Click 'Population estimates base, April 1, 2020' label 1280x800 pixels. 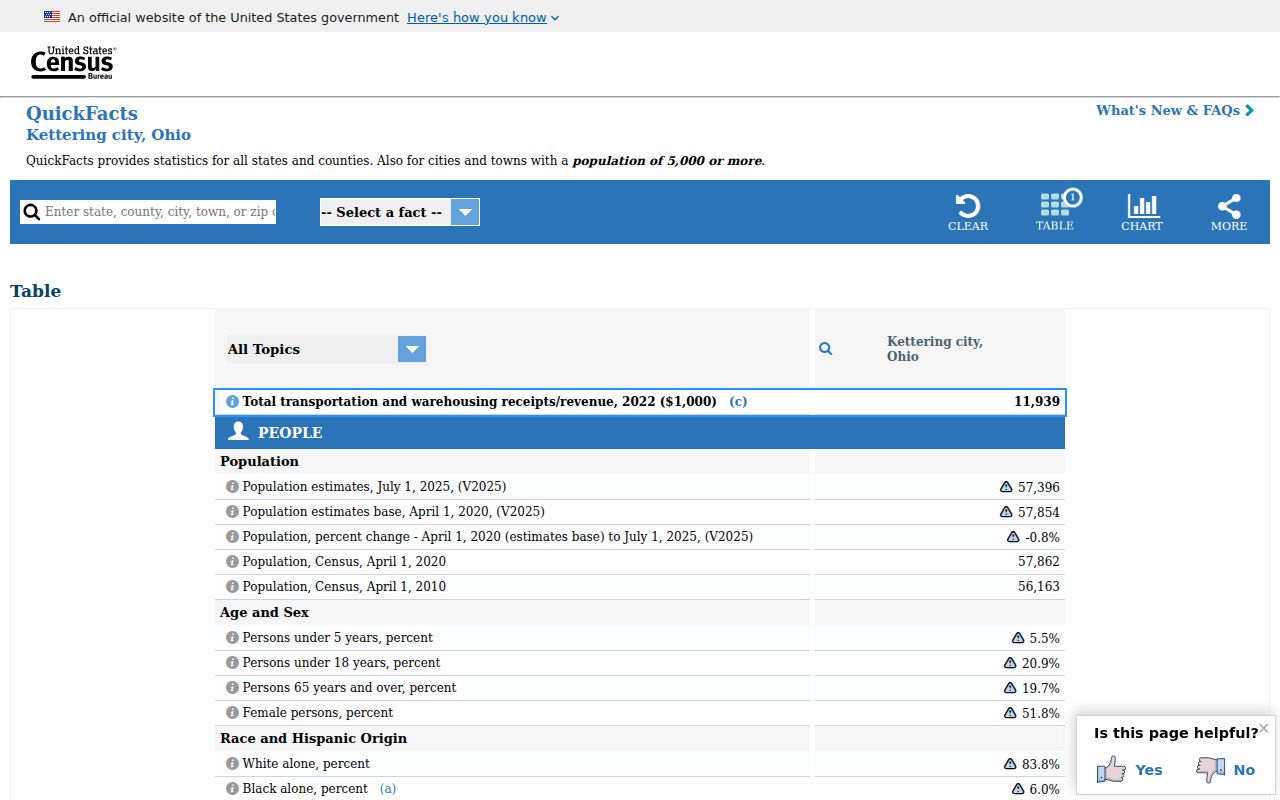click(x=393, y=512)
